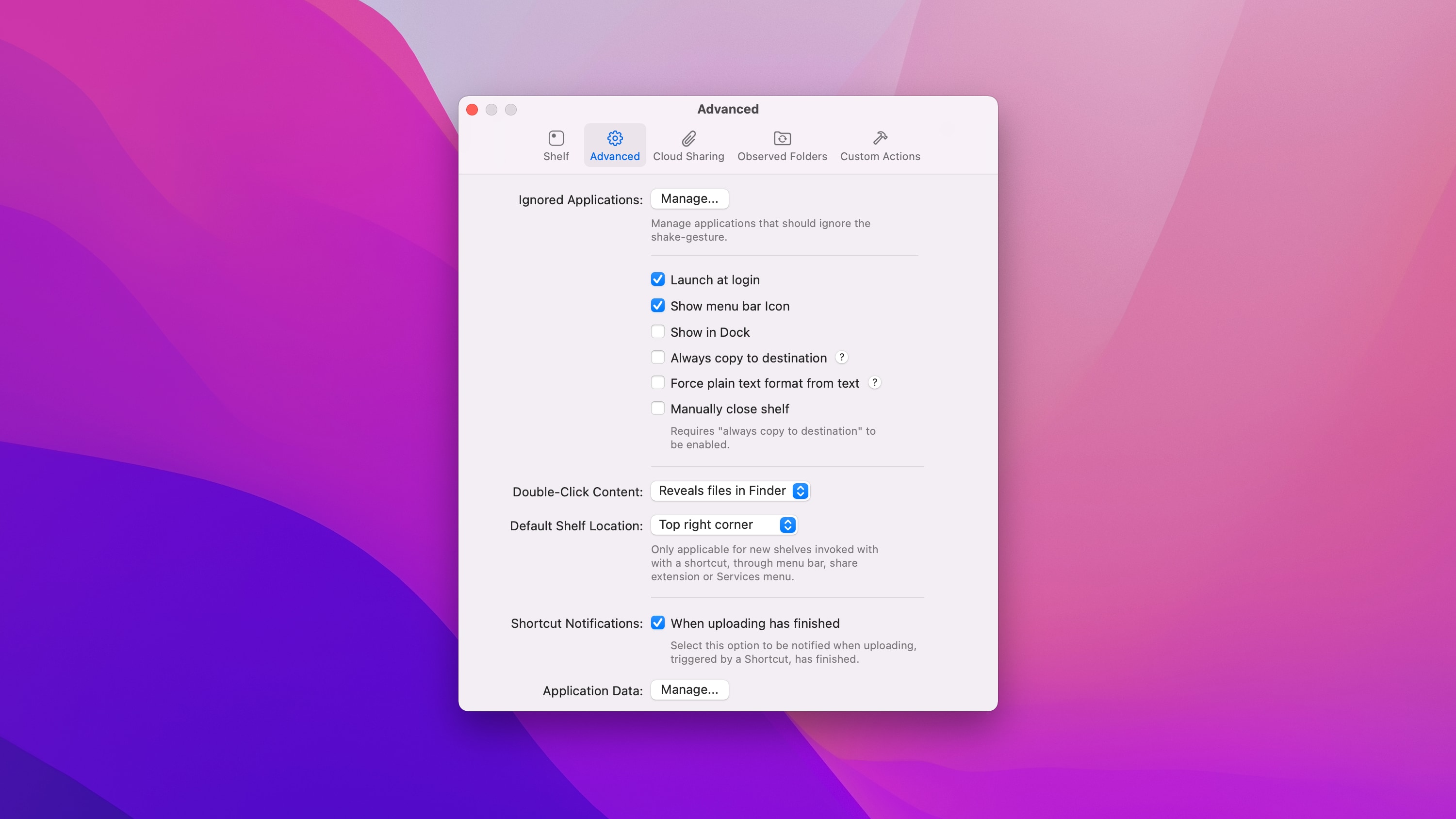Open the Double-Click Content dropdown
Image resolution: width=1456 pixels, height=819 pixels.
point(730,491)
